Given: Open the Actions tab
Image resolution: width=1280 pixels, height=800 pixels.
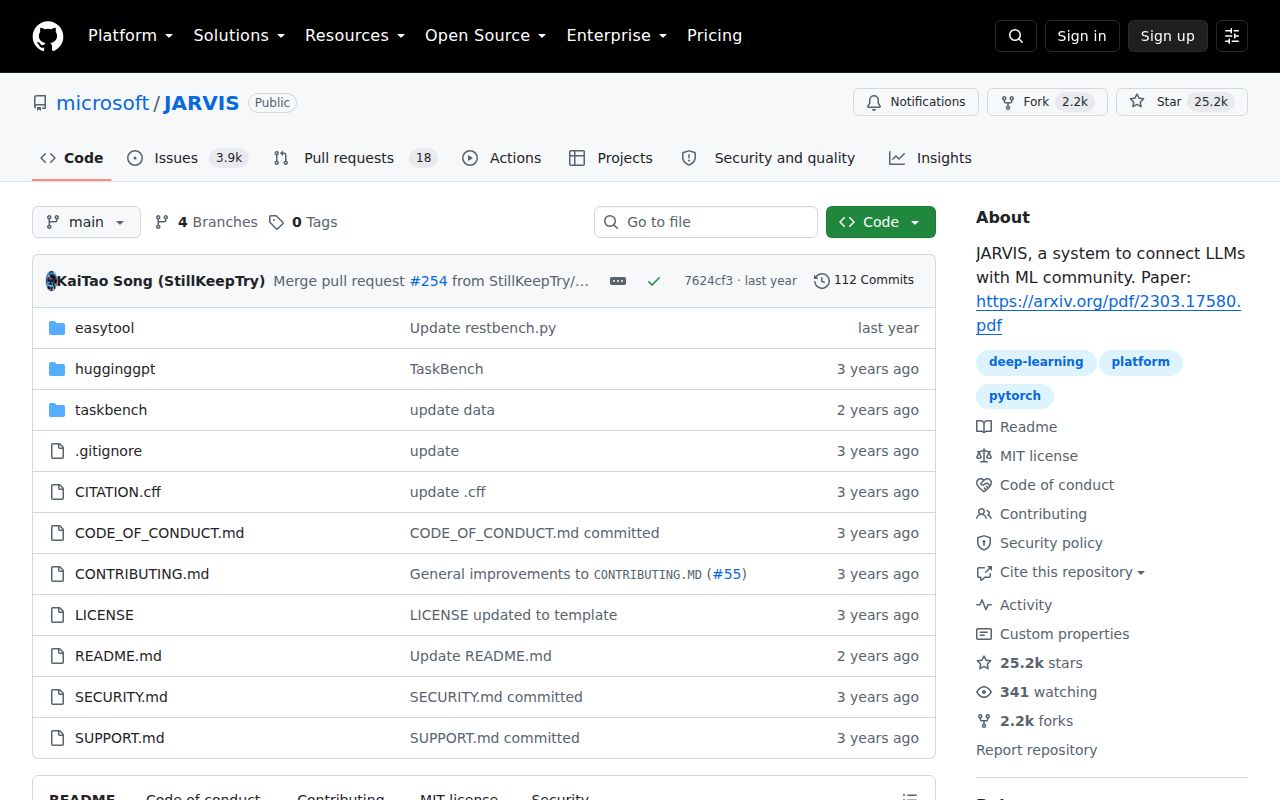Looking at the screenshot, I should pos(502,158).
